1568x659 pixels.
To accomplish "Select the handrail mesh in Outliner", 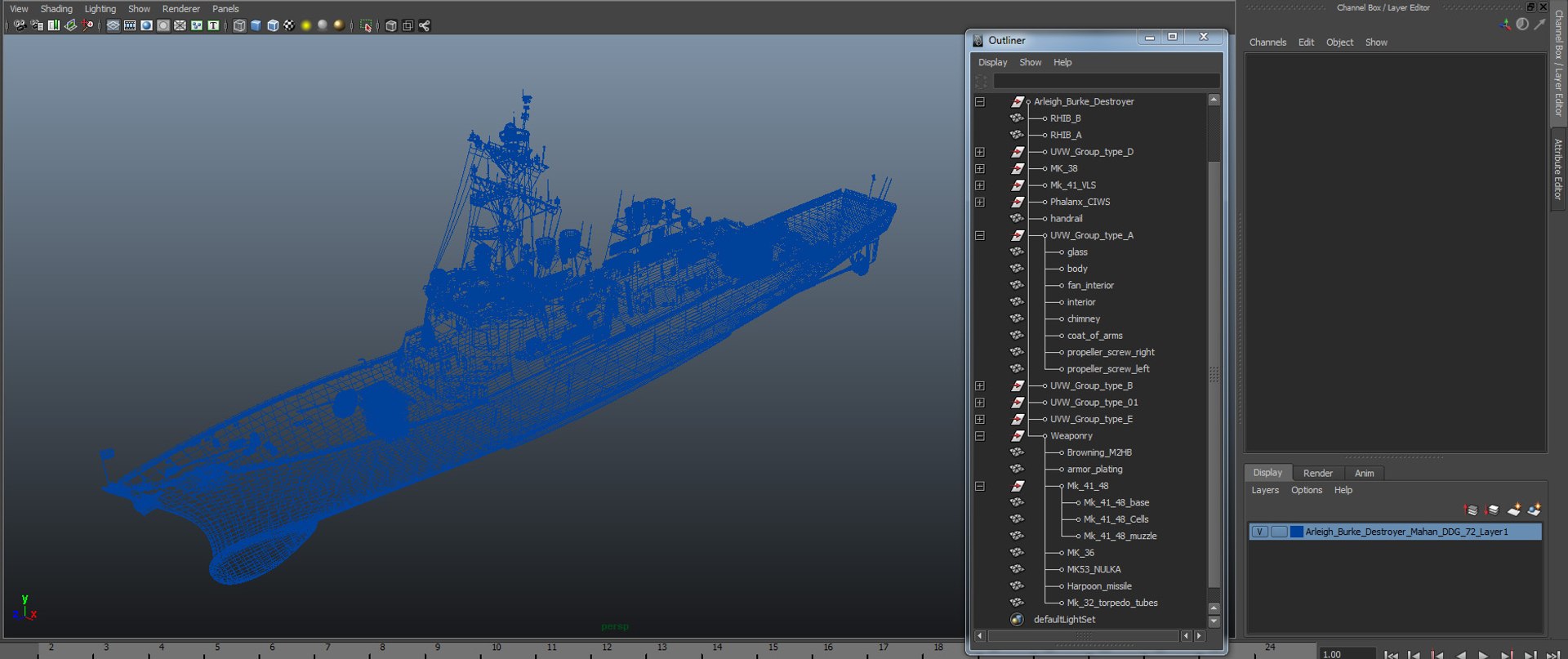I will (1066, 219).
